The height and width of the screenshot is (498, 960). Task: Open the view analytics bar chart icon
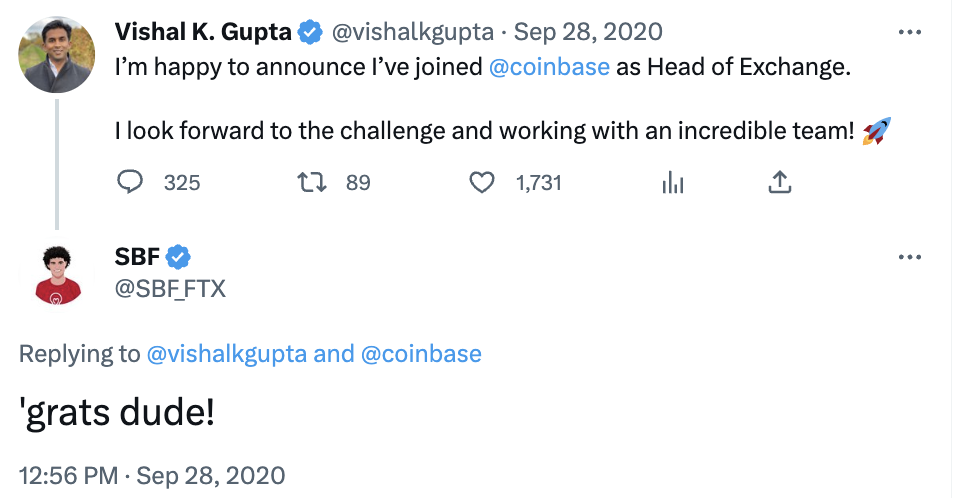coord(672,182)
